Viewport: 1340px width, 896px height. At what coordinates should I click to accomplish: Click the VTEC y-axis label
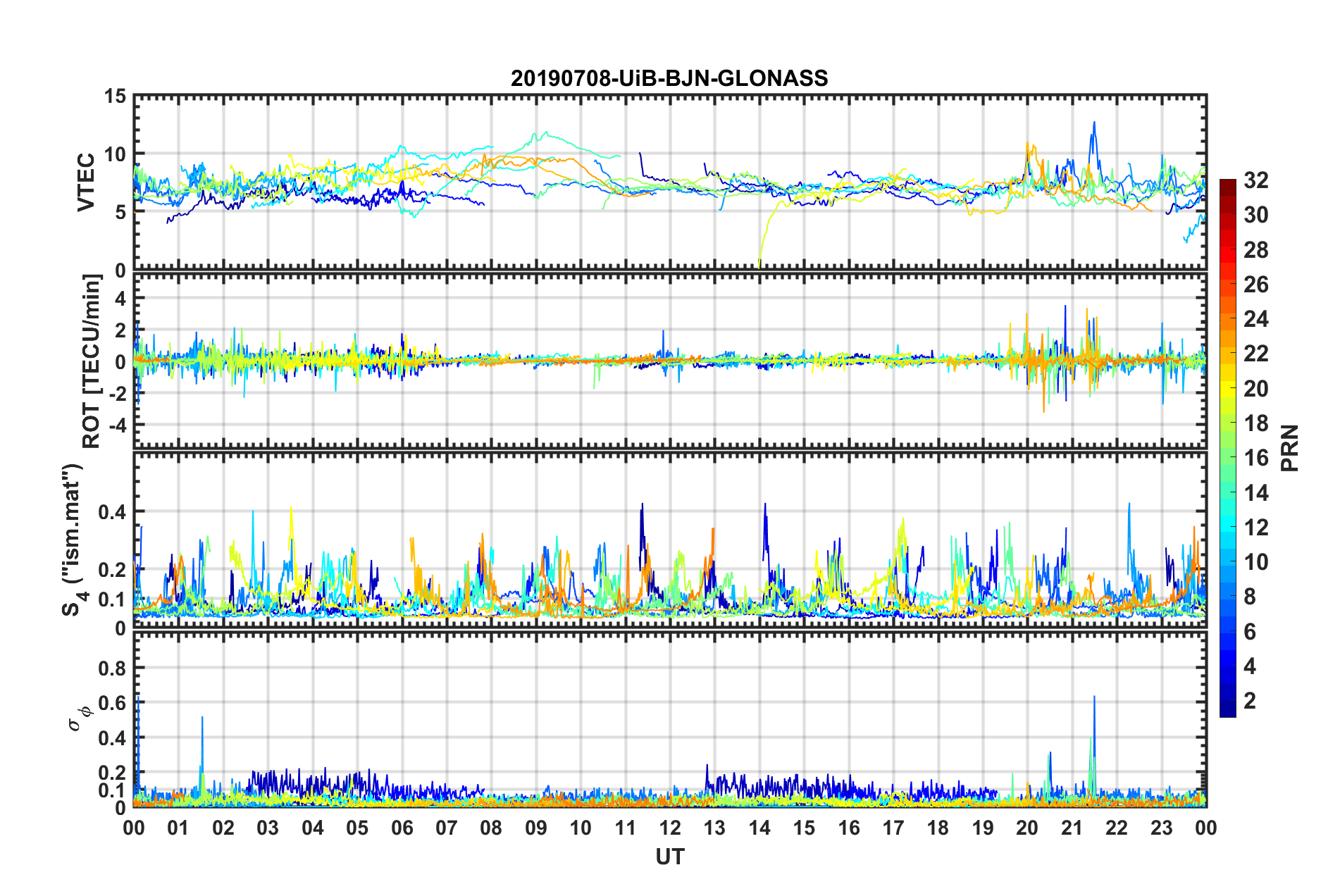[86, 182]
